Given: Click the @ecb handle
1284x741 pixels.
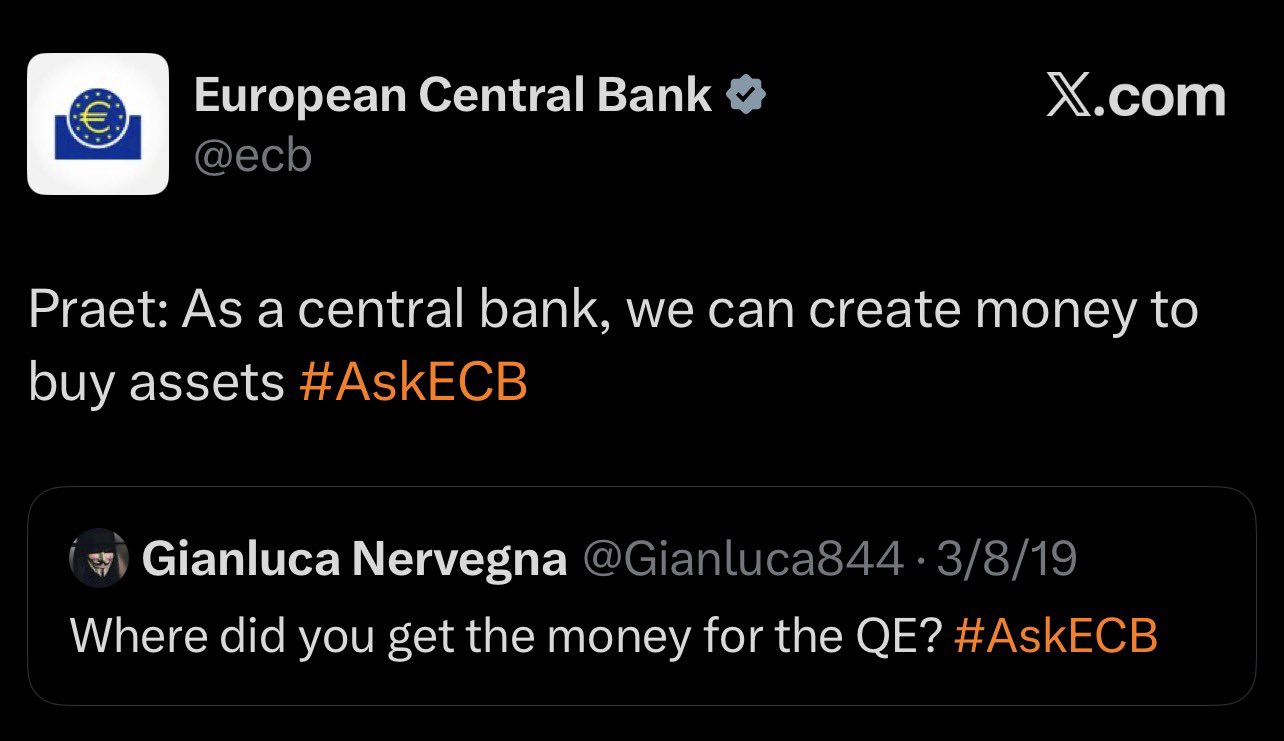Looking at the screenshot, I should [x=253, y=156].
